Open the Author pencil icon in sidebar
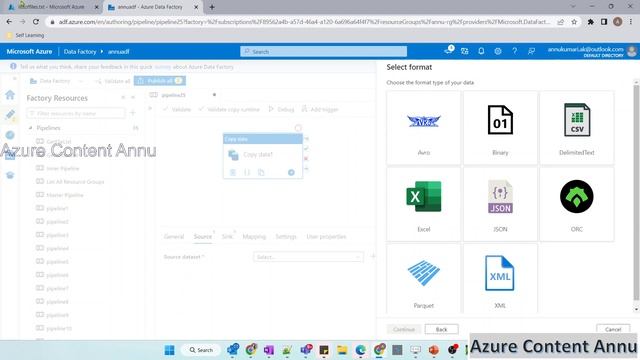640x360 pixels. [10, 115]
